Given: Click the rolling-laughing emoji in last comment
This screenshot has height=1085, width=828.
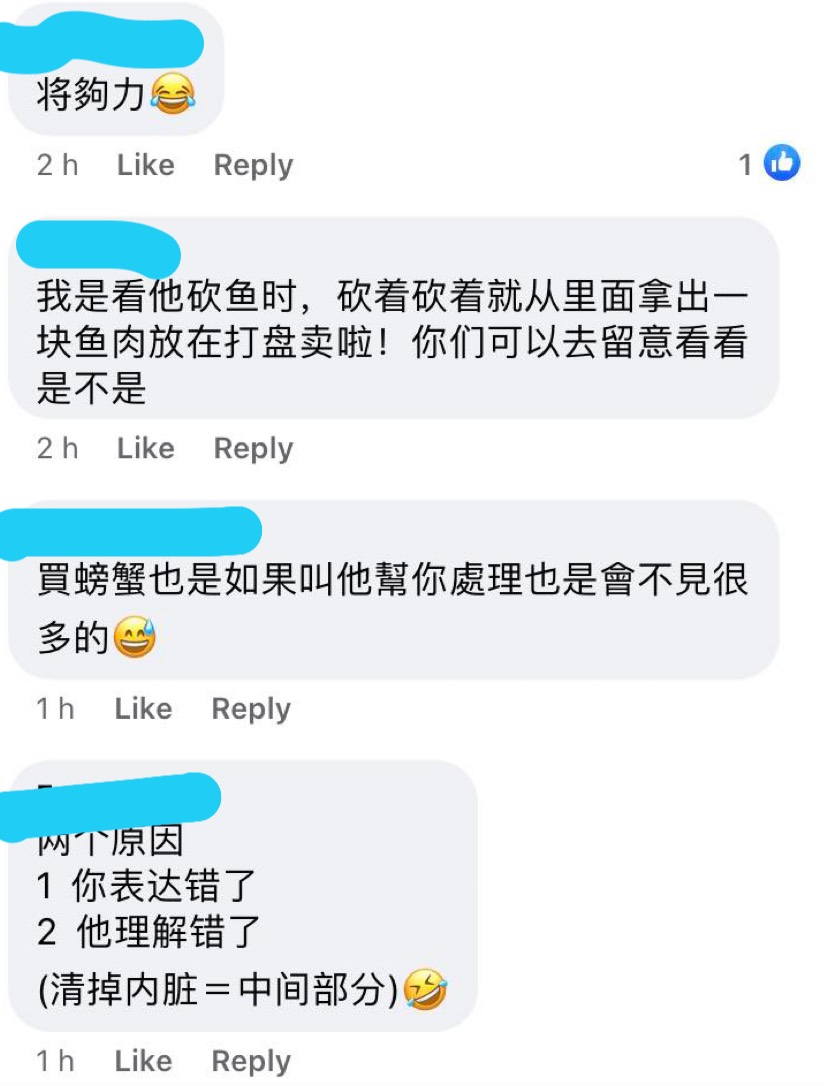Looking at the screenshot, I should click(425, 990).
